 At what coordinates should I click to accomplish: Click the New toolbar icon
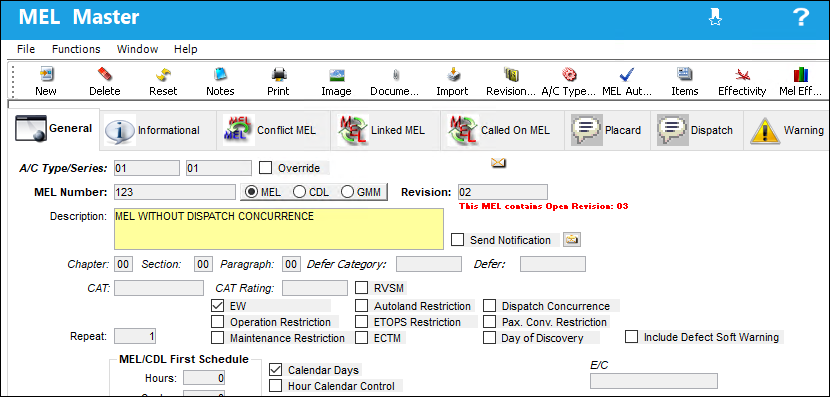(46, 74)
